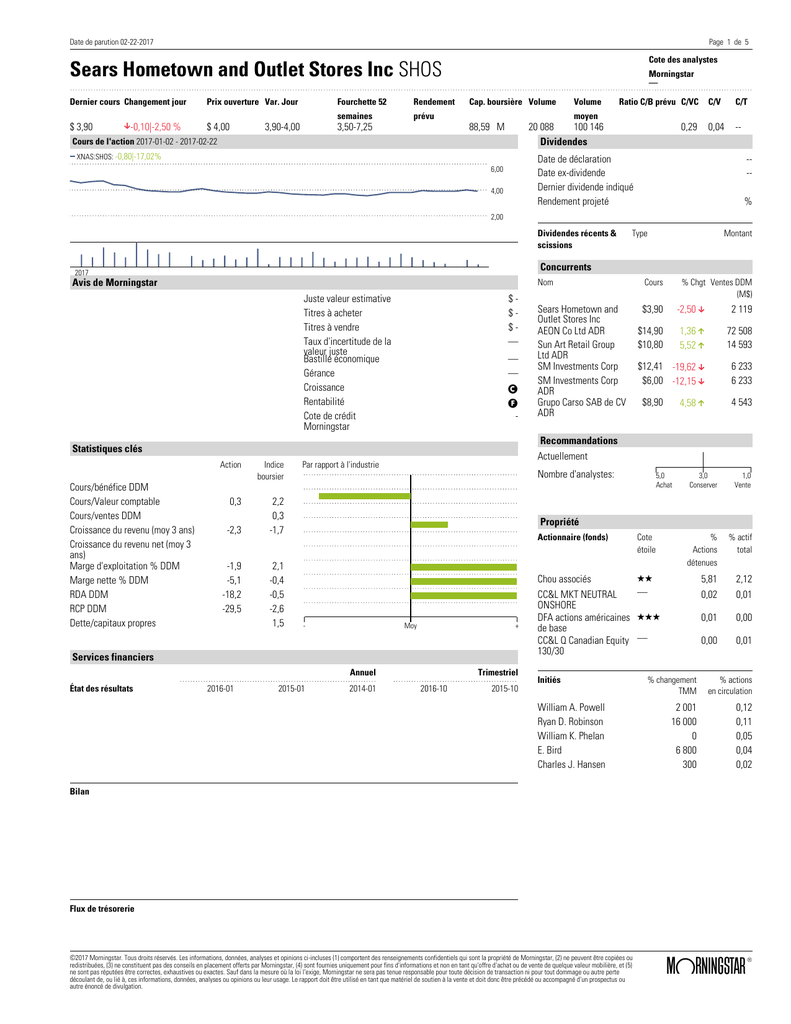The height and width of the screenshot is (1024, 791).
Task: Click Sun Art Retail Group Ltd ADR name
Action: click(x=575, y=350)
